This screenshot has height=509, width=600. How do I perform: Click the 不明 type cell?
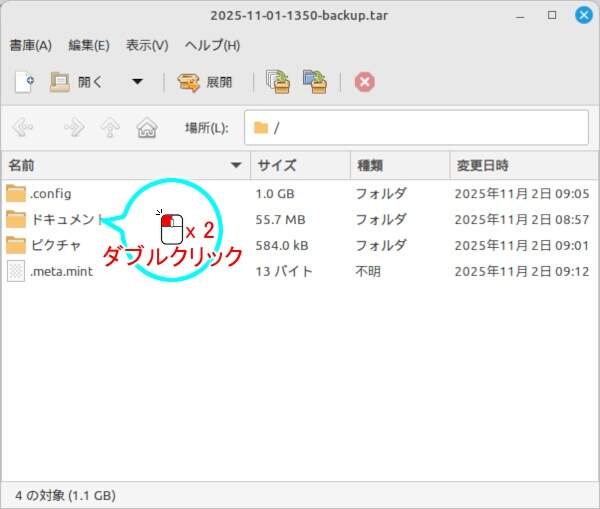coord(368,271)
